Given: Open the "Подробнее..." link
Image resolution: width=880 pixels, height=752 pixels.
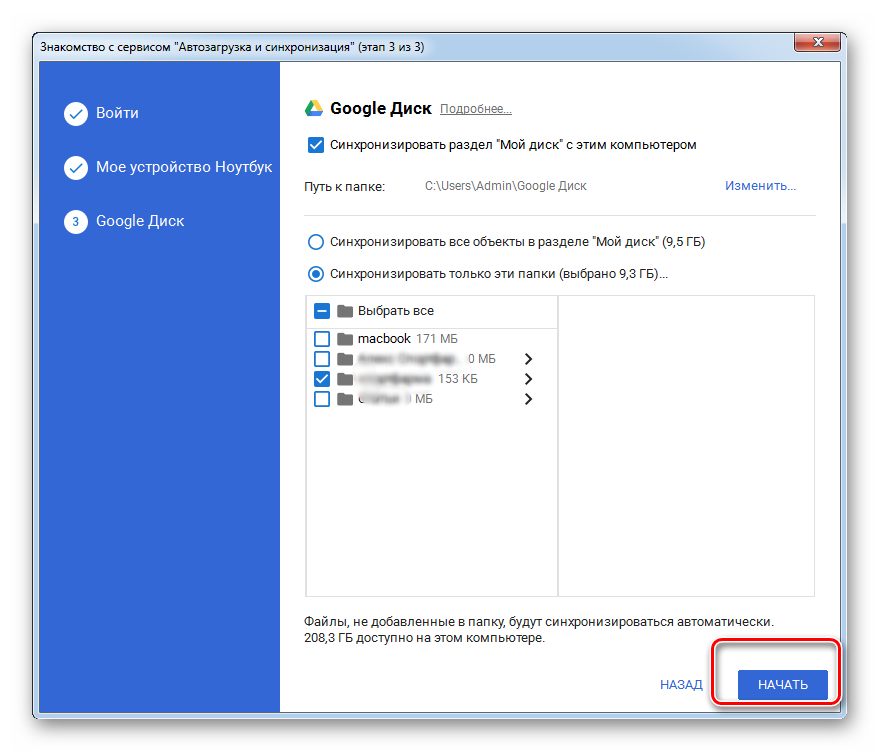Looking at the screenshot, I should click(x=476, y=109).
